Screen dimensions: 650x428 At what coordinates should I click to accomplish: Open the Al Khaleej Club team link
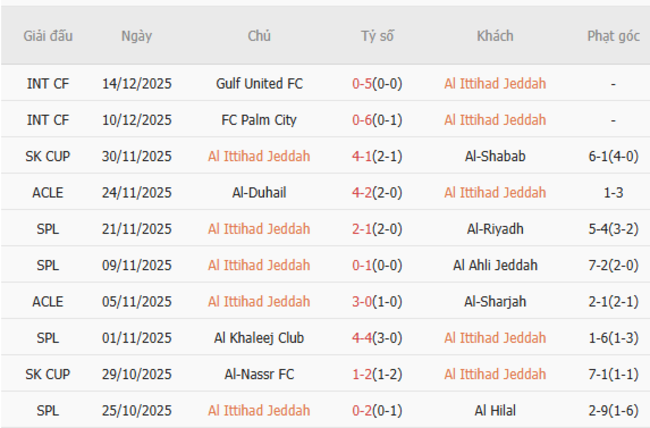click(x=259, y=338)
